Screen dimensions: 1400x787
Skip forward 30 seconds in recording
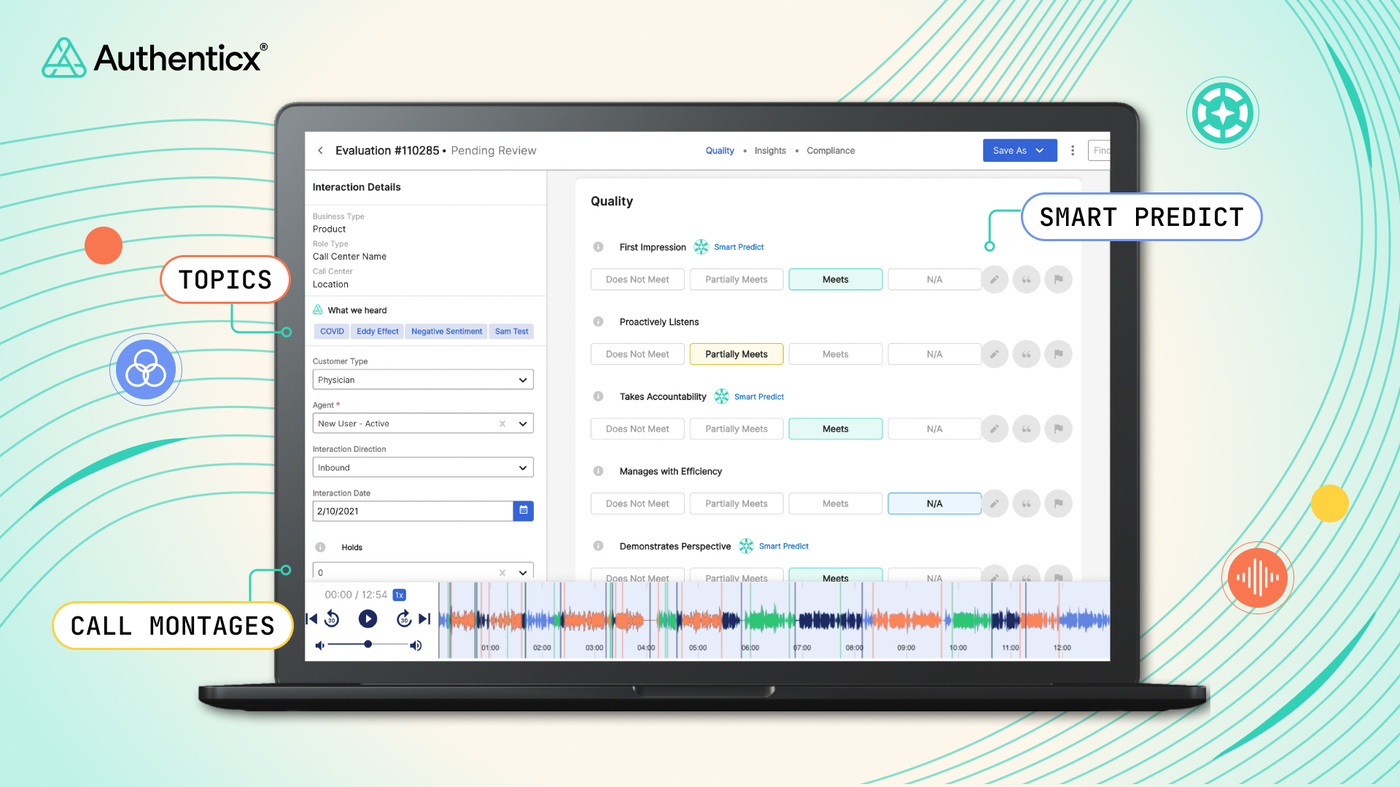coord(404,619)
